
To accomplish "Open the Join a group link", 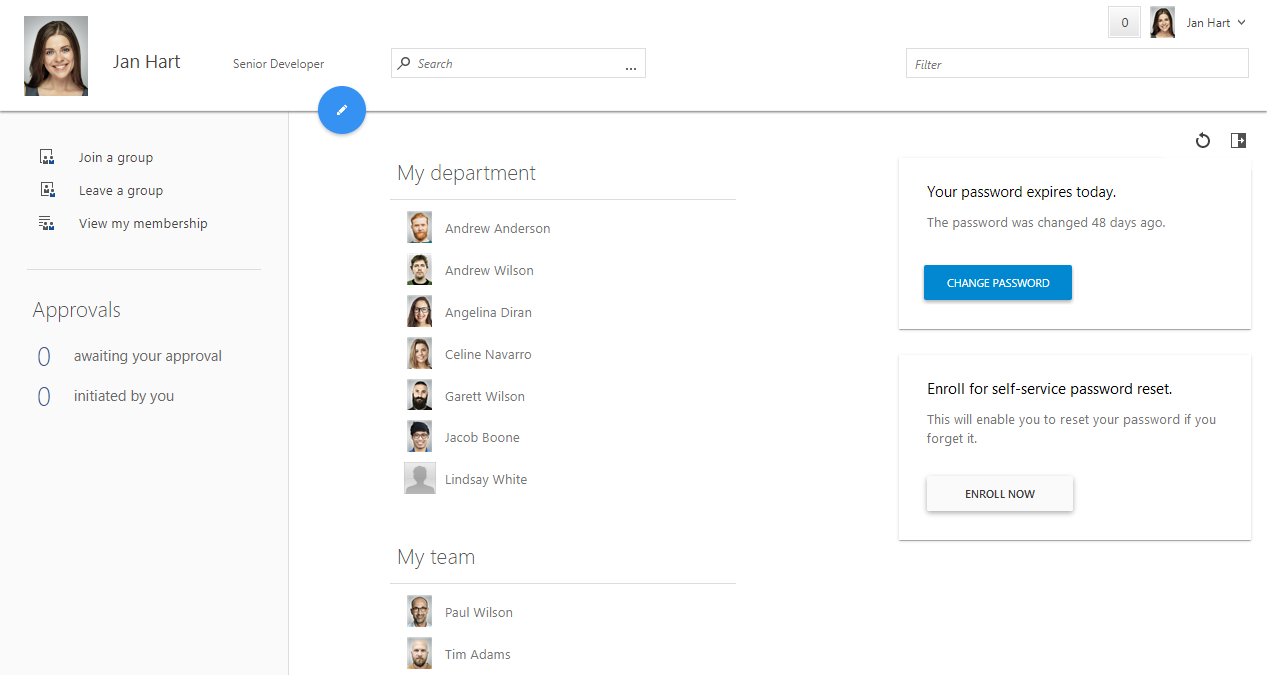I will [116, 157].
